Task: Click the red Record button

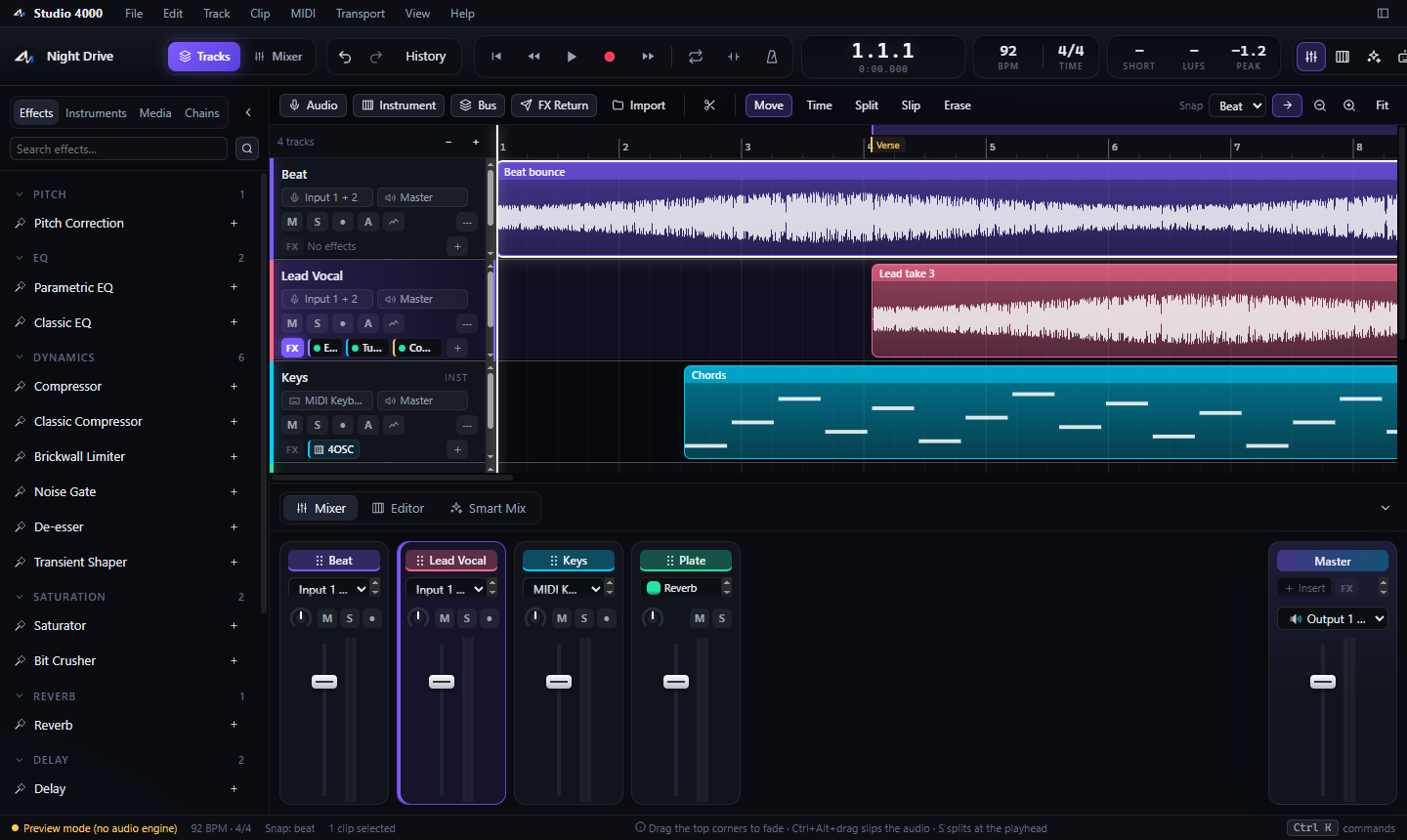Action: click(610, 57)
